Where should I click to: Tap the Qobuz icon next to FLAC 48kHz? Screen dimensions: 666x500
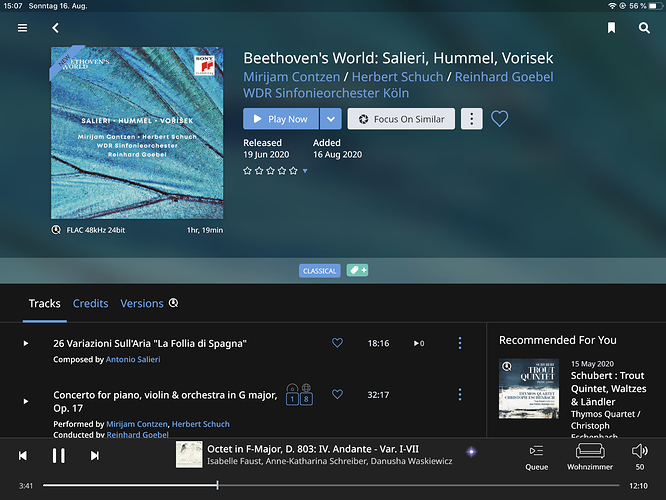pyautogui.click(x=56, y=230)
